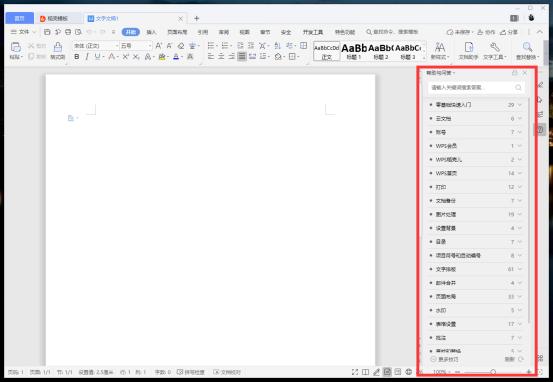Image resolution: width=553 pixels, height=382 pixels.
Task: Click the Bold formatting icon
Action: [x=77, y=56]
